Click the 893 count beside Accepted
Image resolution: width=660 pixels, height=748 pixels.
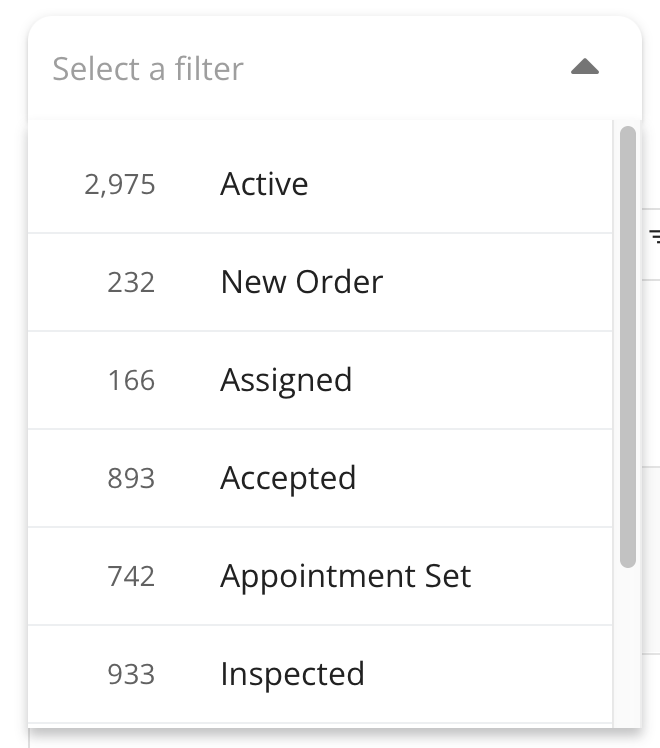point(131,478)
